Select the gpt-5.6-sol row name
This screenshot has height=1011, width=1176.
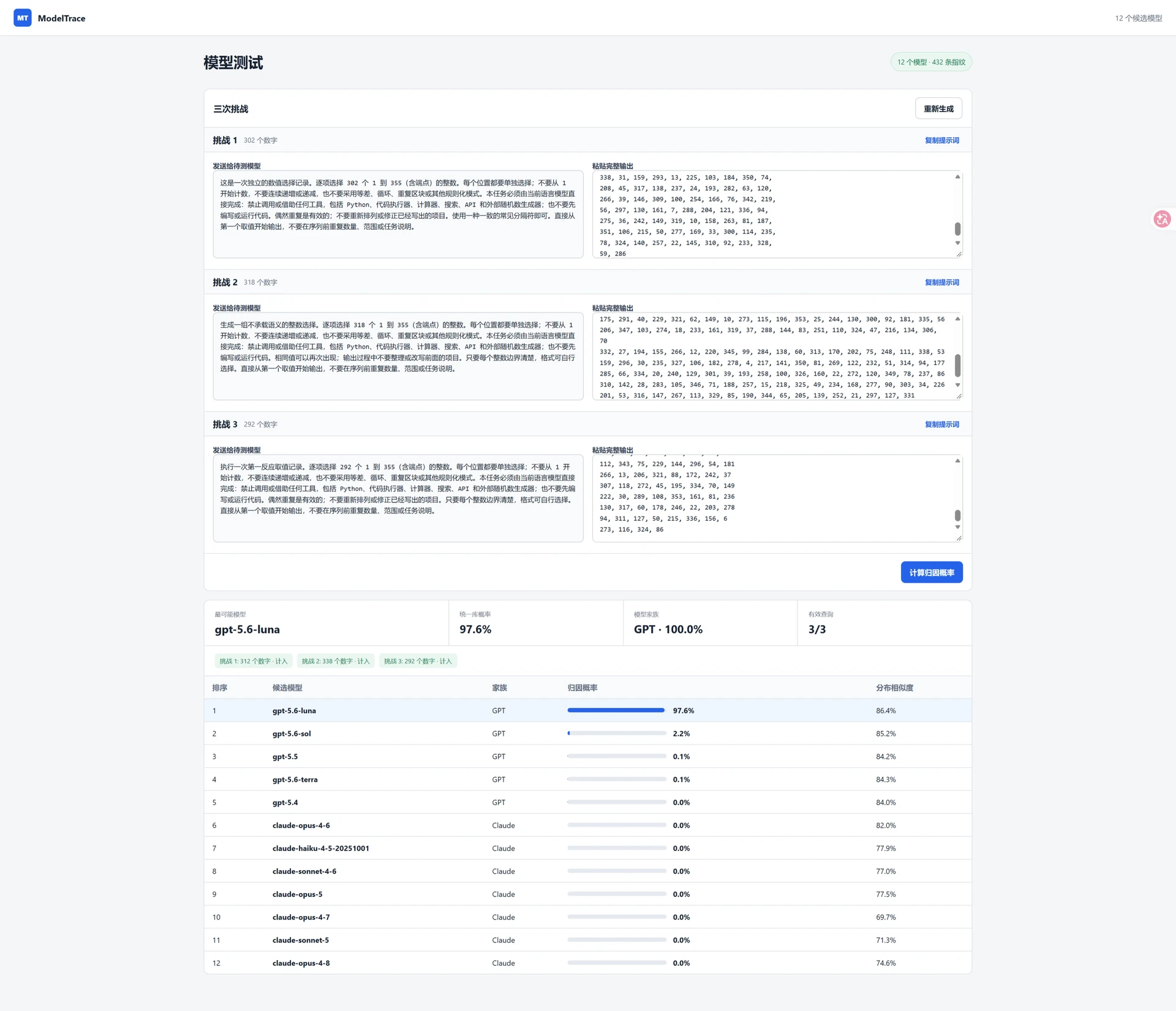click(x=292, y=733)
